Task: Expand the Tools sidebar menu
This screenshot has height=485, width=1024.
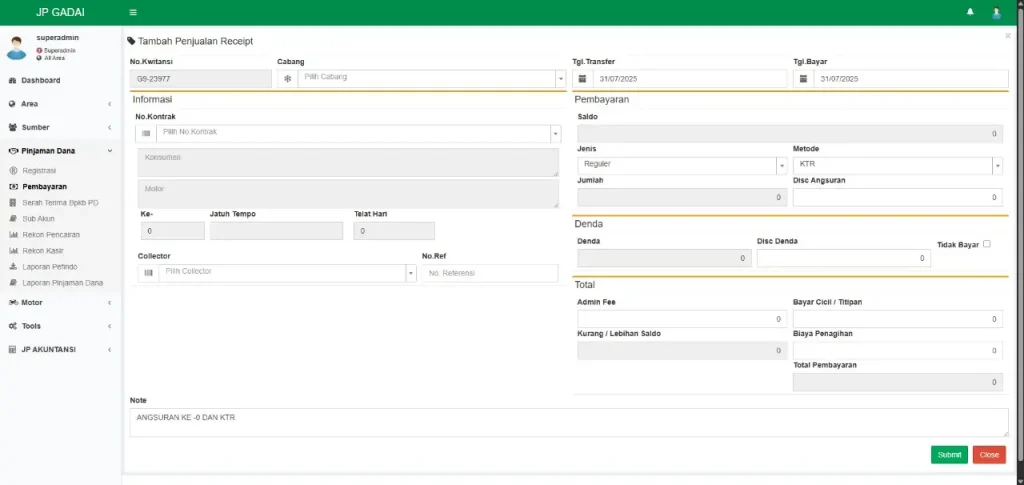Action: point(61,326)
